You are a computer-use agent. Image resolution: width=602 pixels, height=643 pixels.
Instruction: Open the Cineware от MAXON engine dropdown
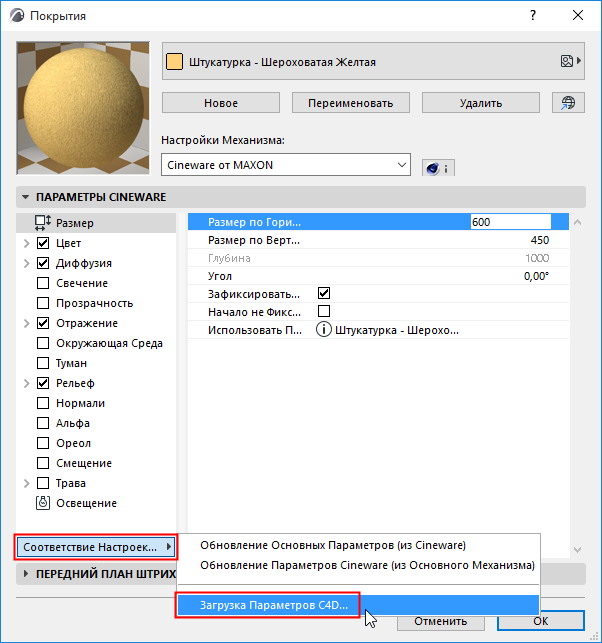coord(286,165)
